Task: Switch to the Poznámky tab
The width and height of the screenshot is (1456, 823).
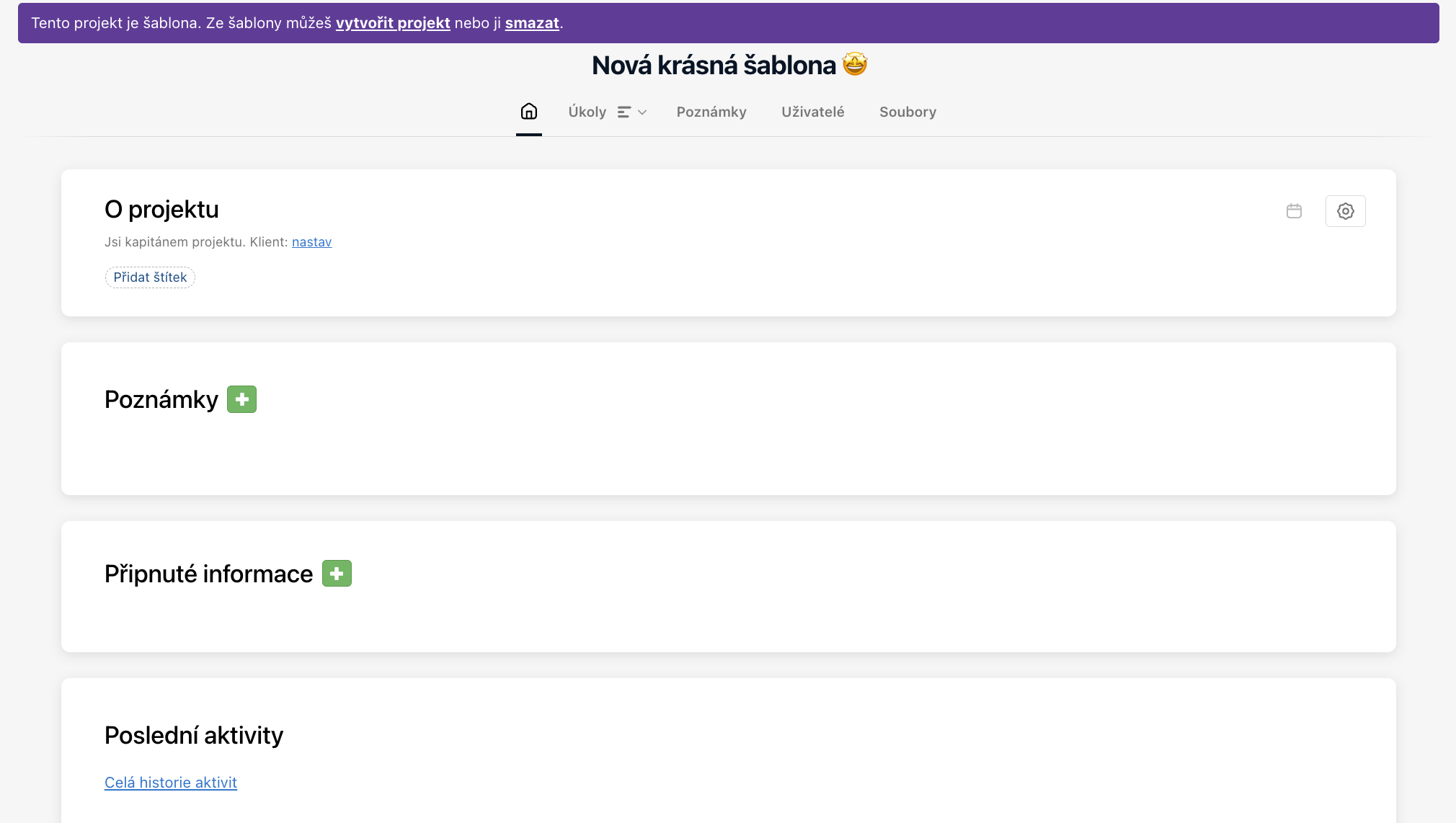Action: coord(711,112)
